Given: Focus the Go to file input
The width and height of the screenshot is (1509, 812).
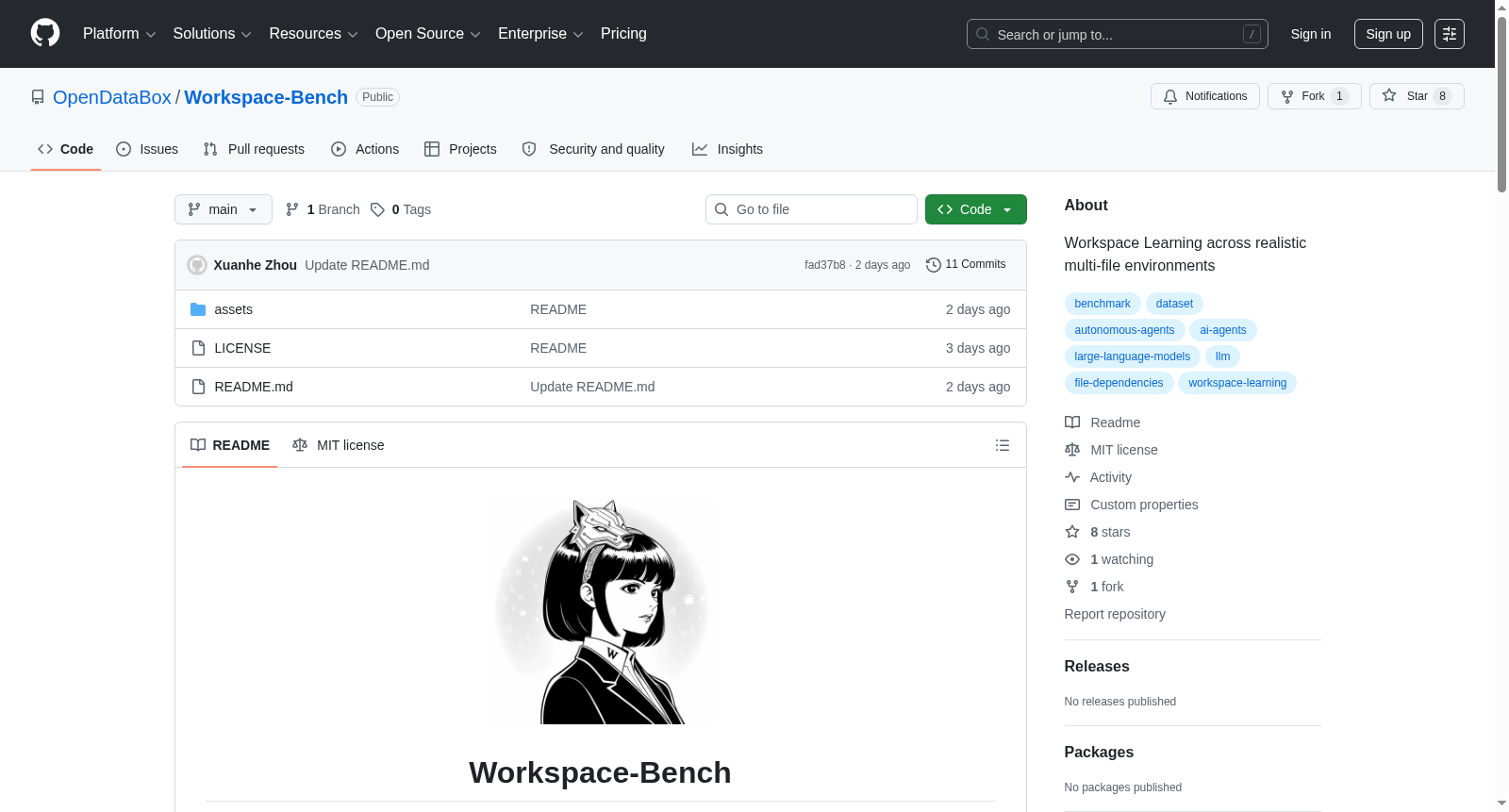Looking at the screenshot, I should [x=811, y=209].
